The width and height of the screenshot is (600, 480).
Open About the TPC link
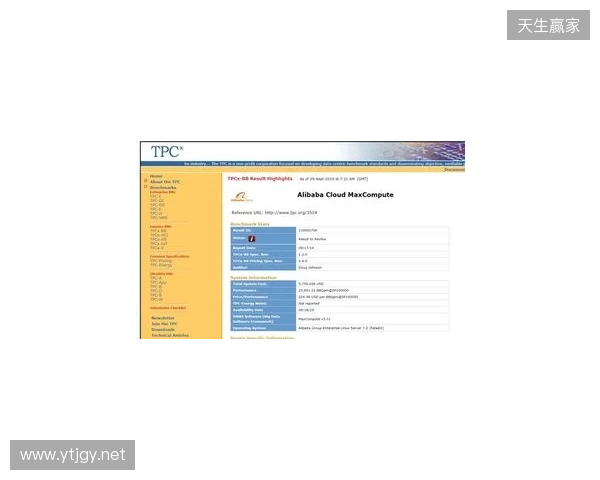[x=165, y=182]
